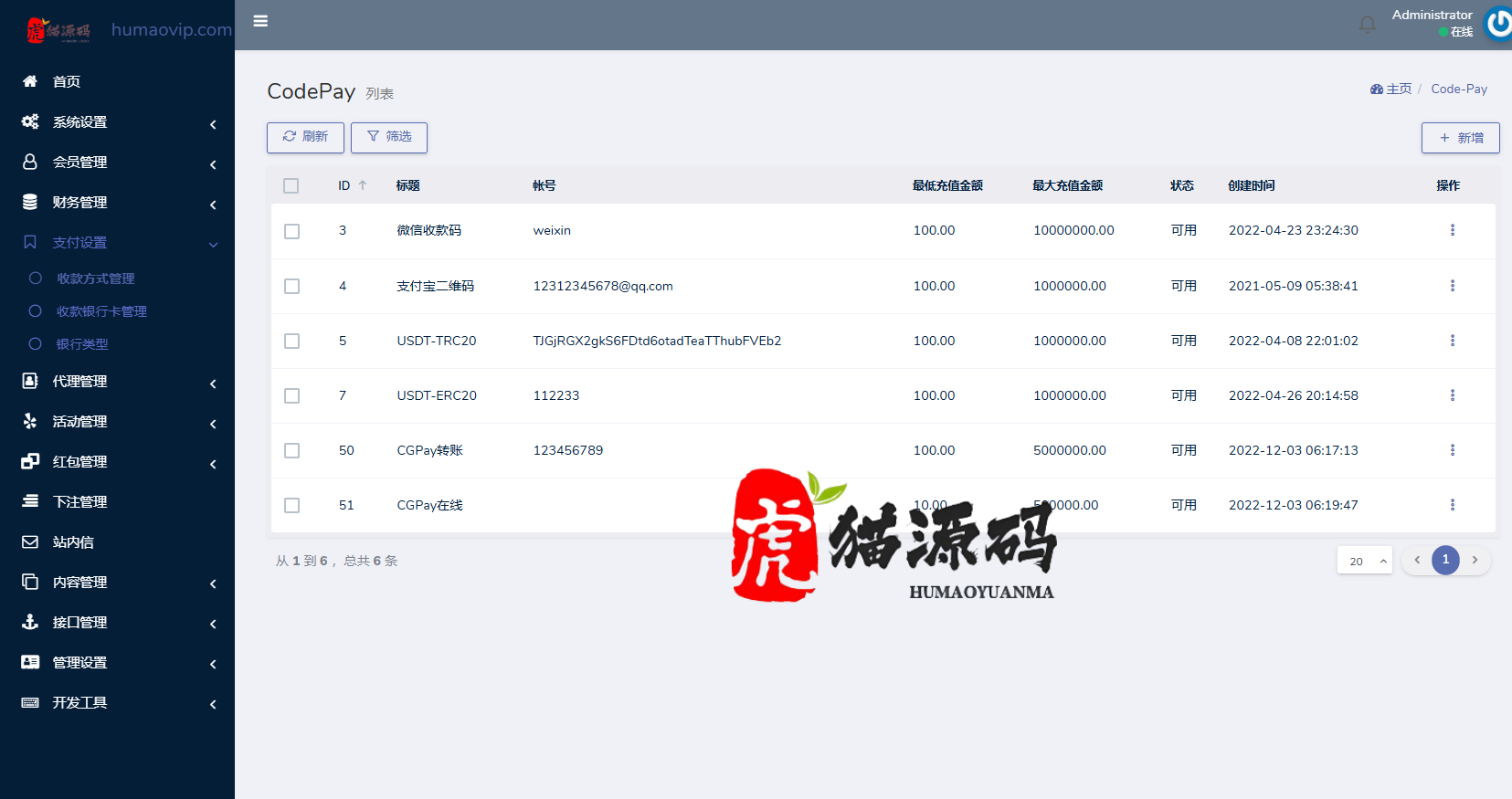Expand the 代理管理 chevron
Image resolution: width=1512 pixels, height=799 pixels.
pos(213,384)
